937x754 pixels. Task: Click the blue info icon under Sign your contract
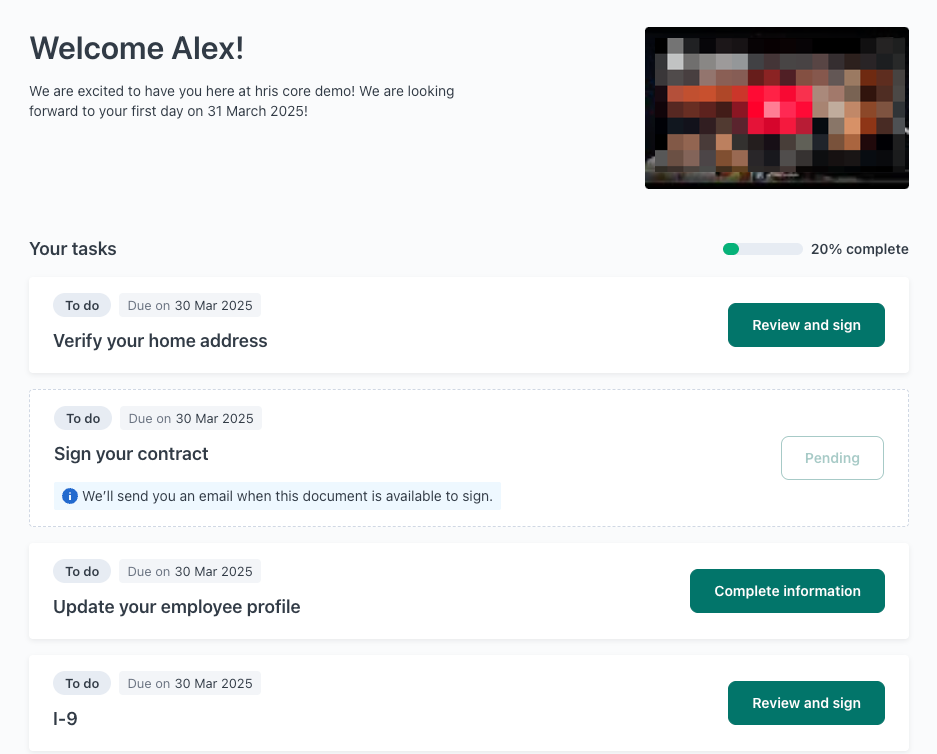click(x=70, y=496)
